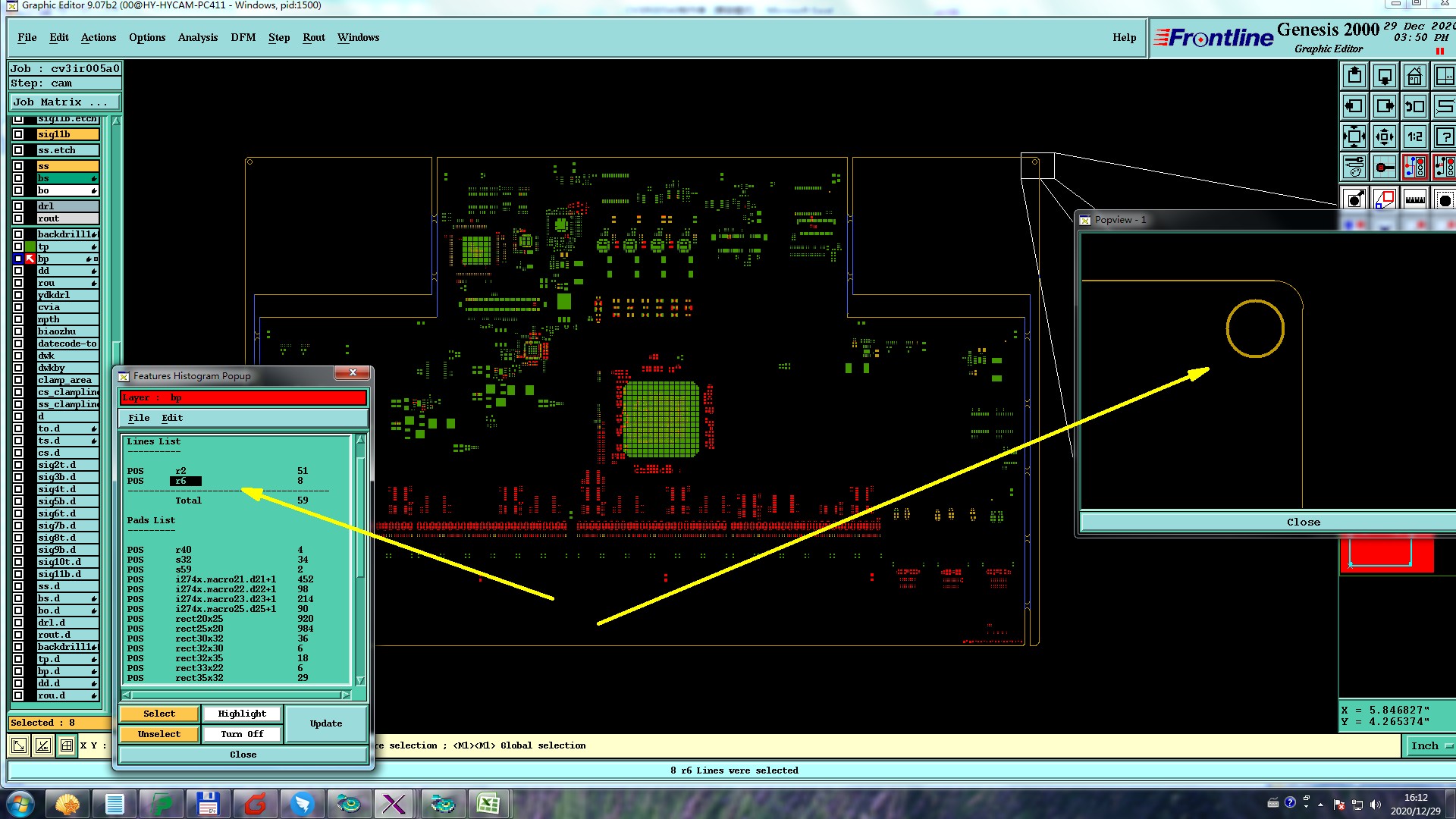This screenshot has width=1456, height=819.
Task: Toggle the drl layer checkbox
Action: coord(18,206)
